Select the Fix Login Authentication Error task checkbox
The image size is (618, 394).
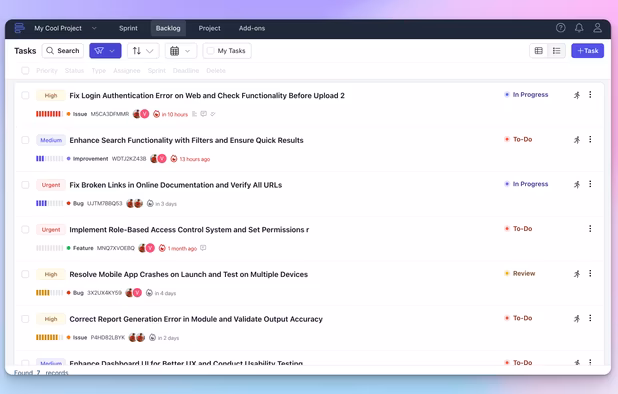pos(25,95)
